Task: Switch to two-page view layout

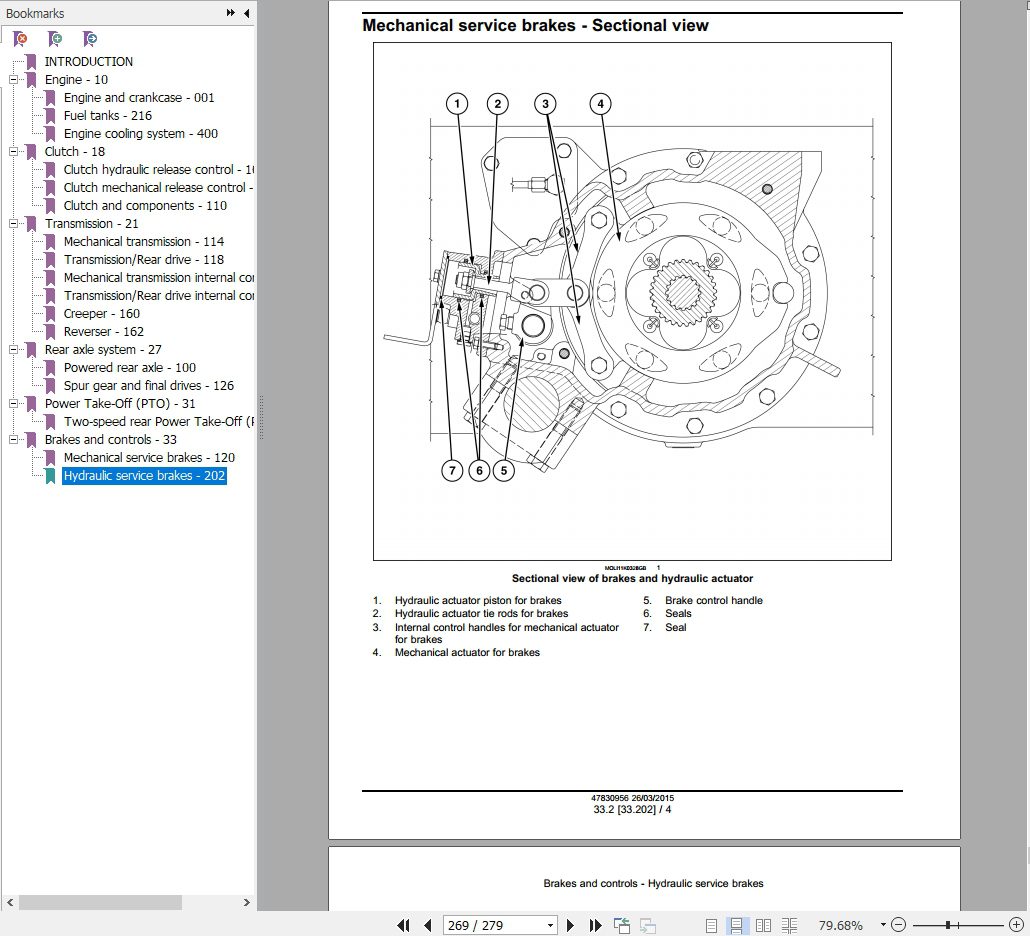Action: click(x=764, y=925)
